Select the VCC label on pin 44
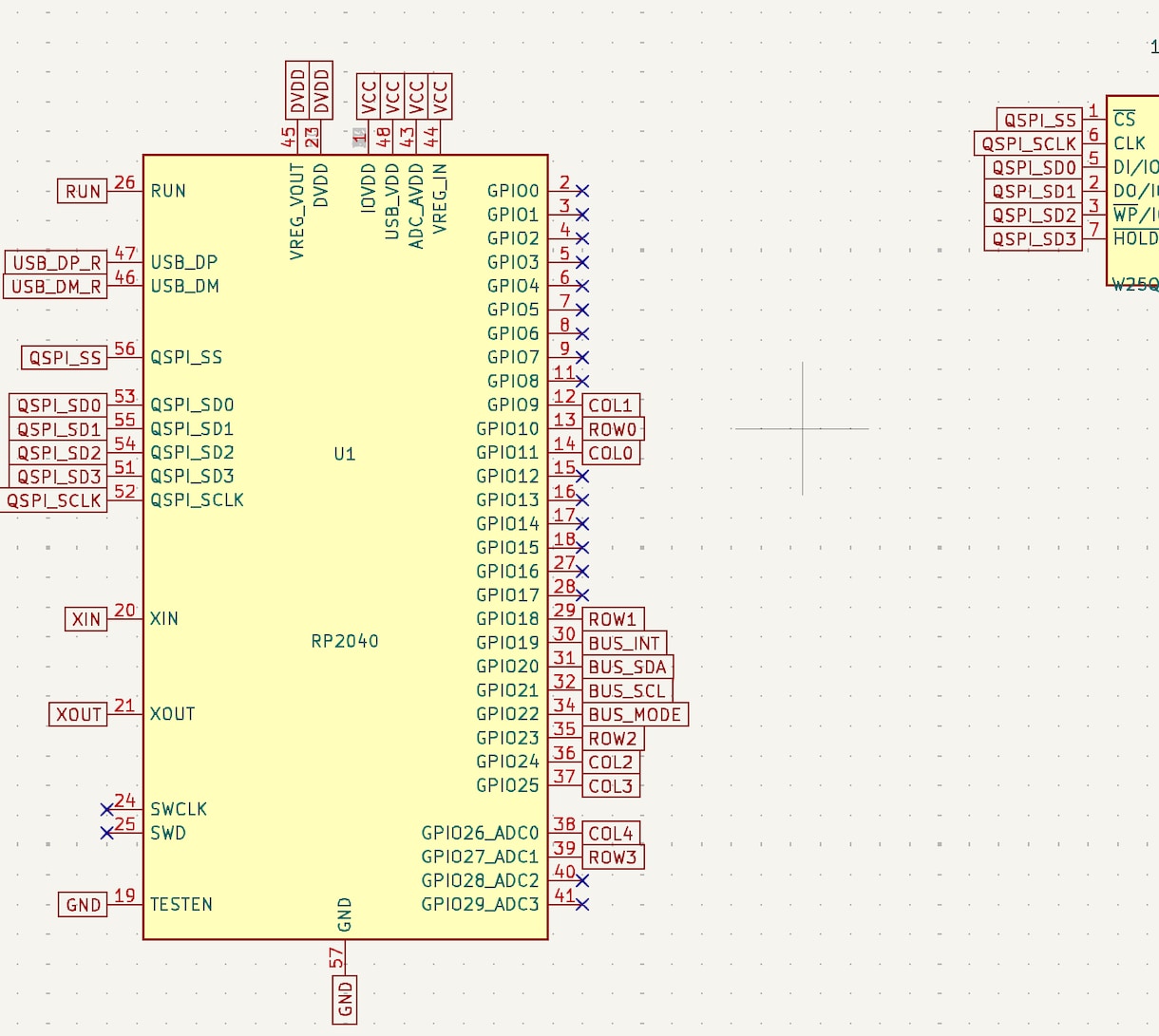 (440, 97)
